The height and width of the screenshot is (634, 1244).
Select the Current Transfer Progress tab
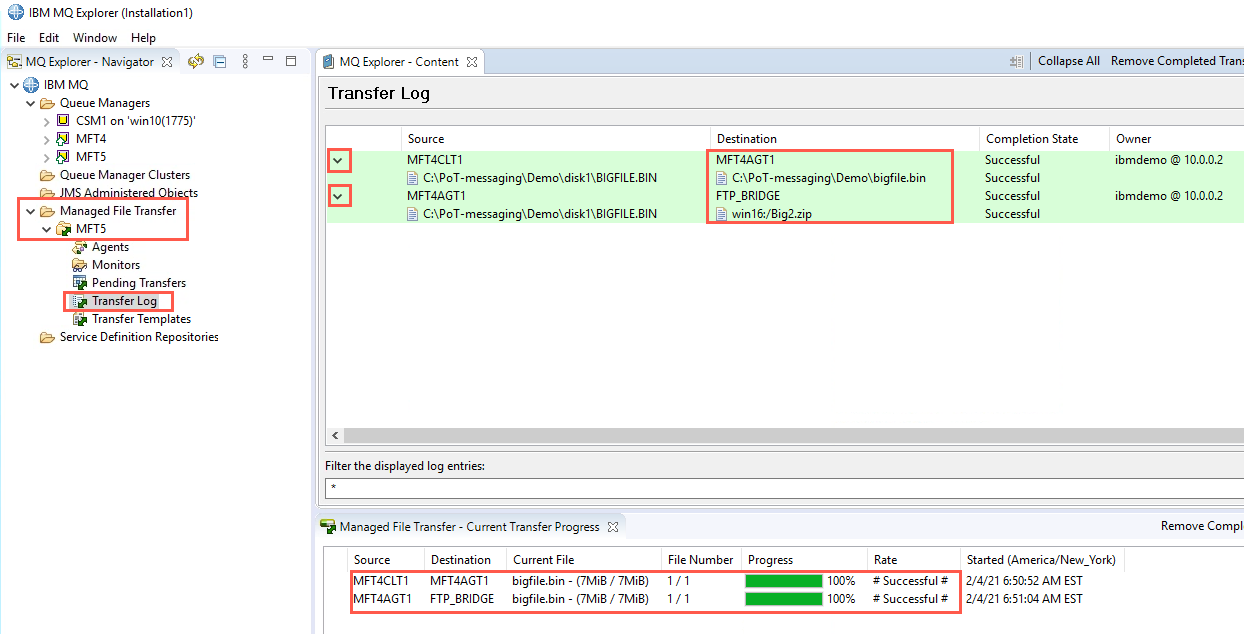[469, 526]
